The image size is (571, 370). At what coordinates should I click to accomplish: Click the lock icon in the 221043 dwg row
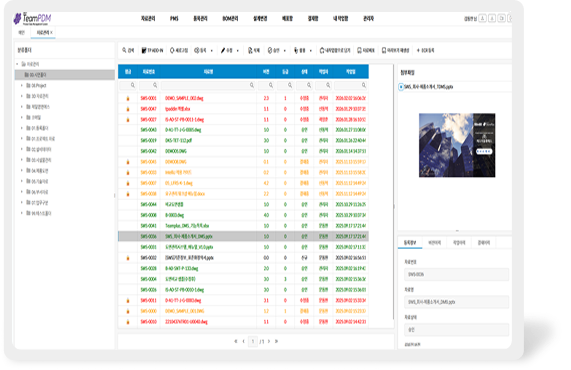pos(128,322)
